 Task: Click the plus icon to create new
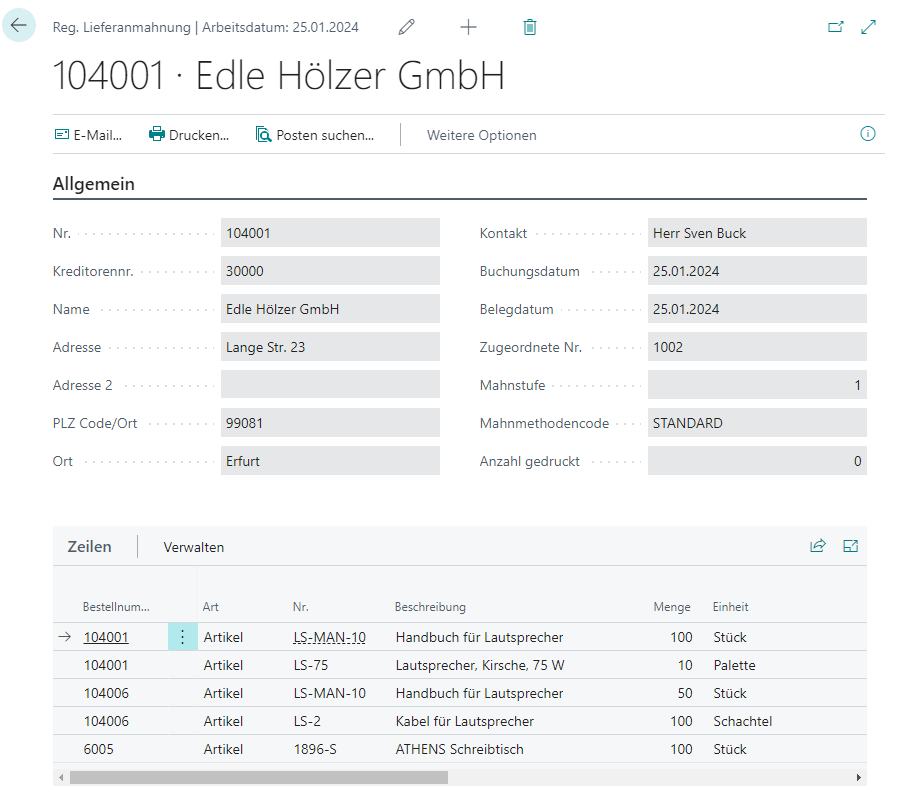click(x=468, y=27)
